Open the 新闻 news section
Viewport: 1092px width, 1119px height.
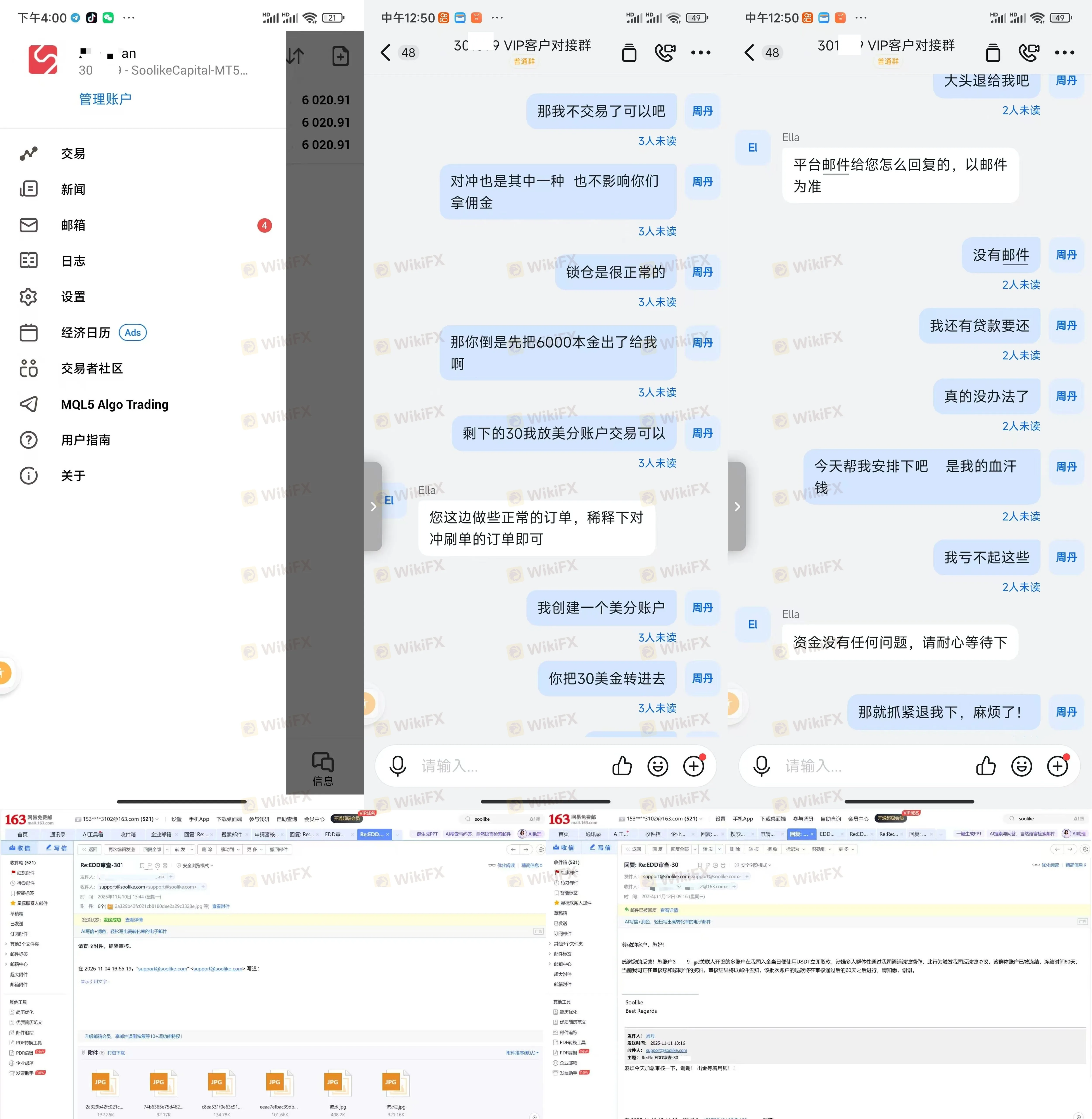(x=73, y=189)
